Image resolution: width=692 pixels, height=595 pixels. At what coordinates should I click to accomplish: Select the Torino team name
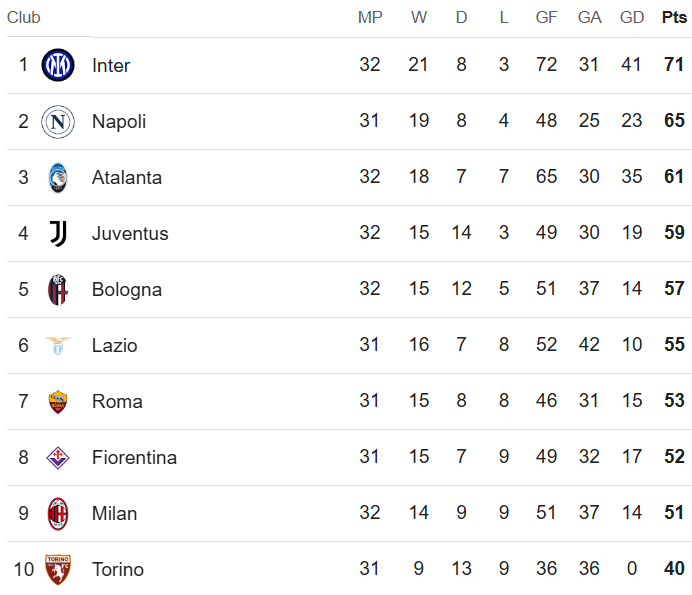(118, 570)
